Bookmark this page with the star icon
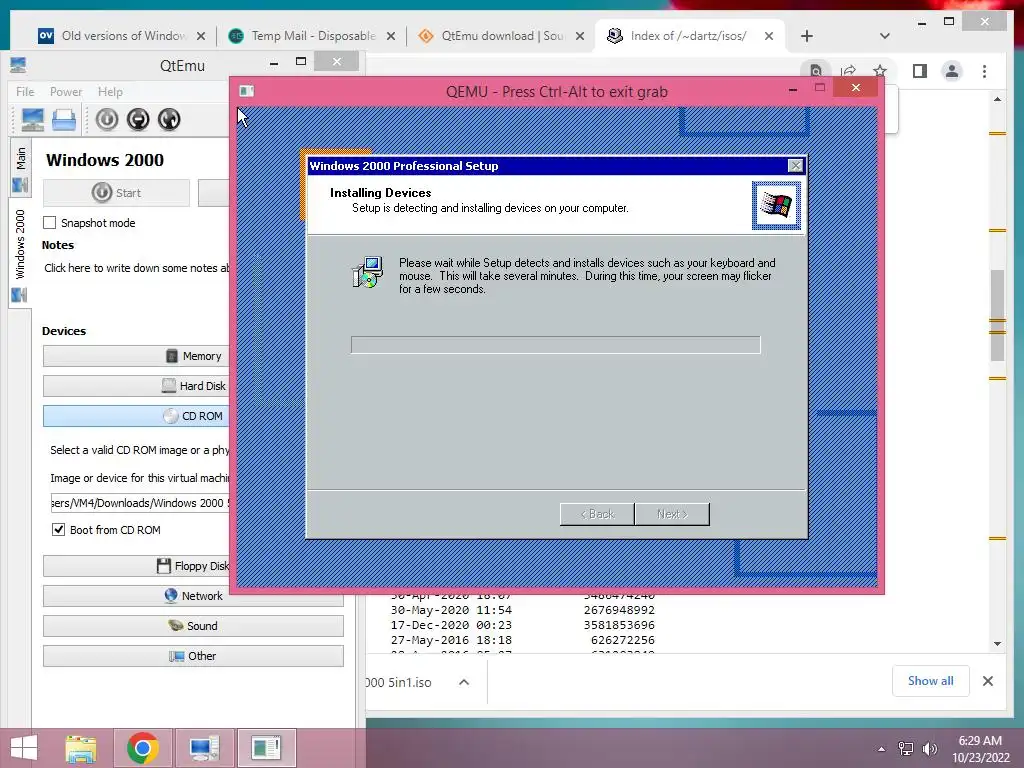The width and height of the screenshot is (1024, 768). 880,71
